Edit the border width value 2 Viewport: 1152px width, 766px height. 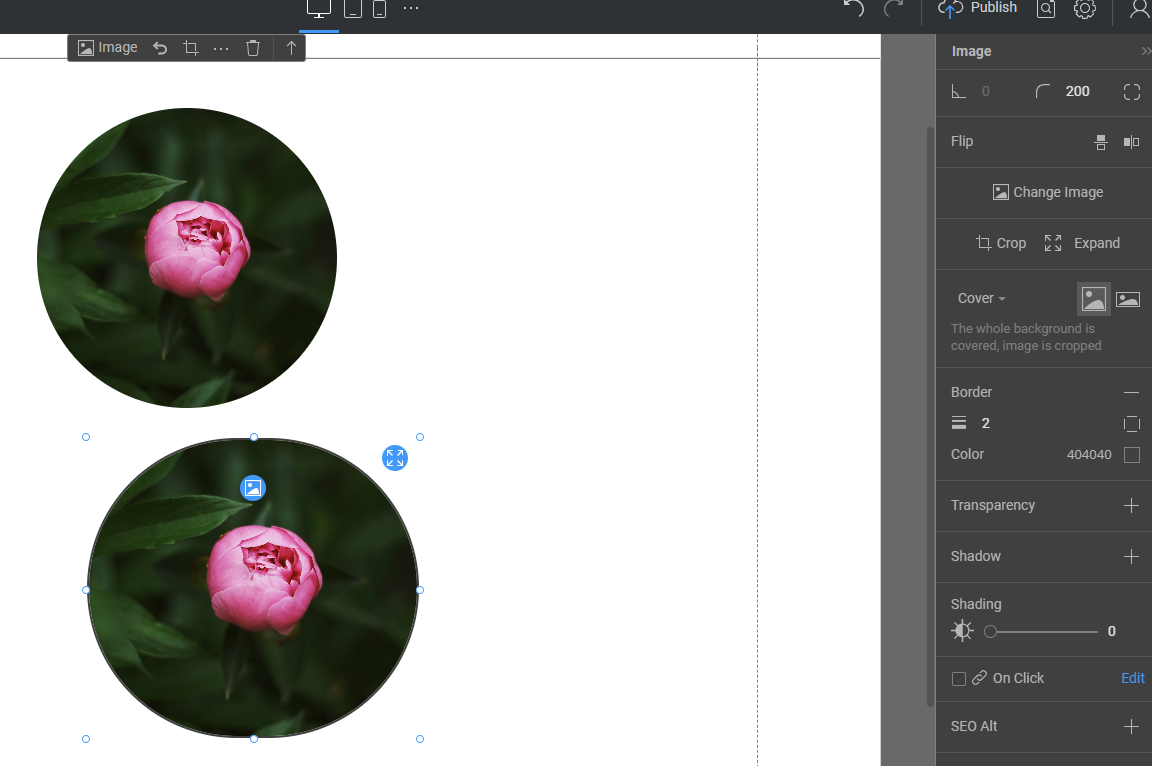click(986, 424)
